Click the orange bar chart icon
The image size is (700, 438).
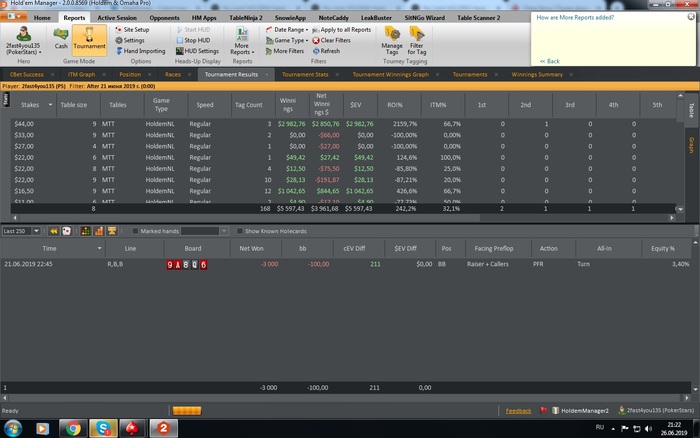tap(99, 231)
